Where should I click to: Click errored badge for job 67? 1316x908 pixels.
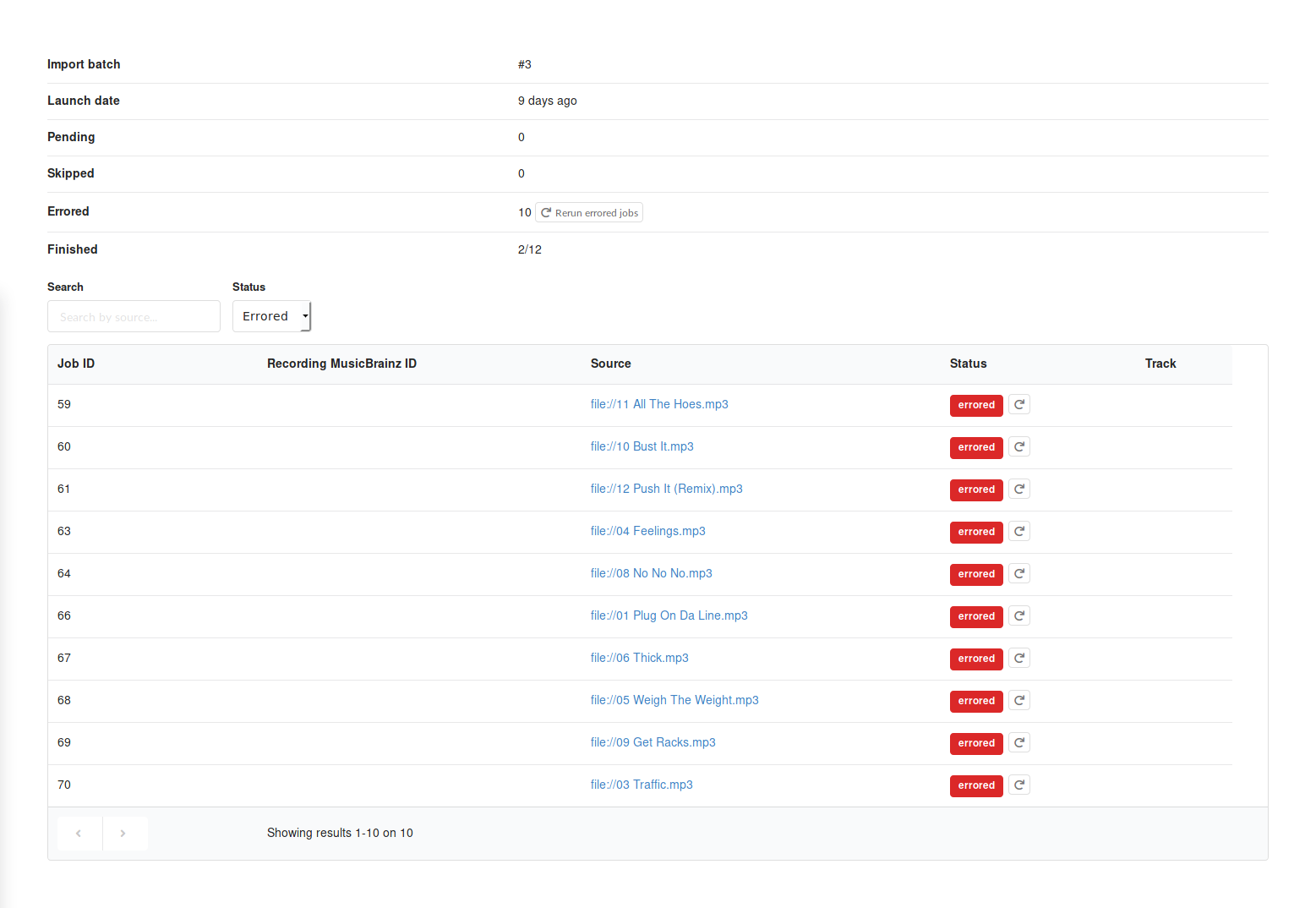[976, 659]
